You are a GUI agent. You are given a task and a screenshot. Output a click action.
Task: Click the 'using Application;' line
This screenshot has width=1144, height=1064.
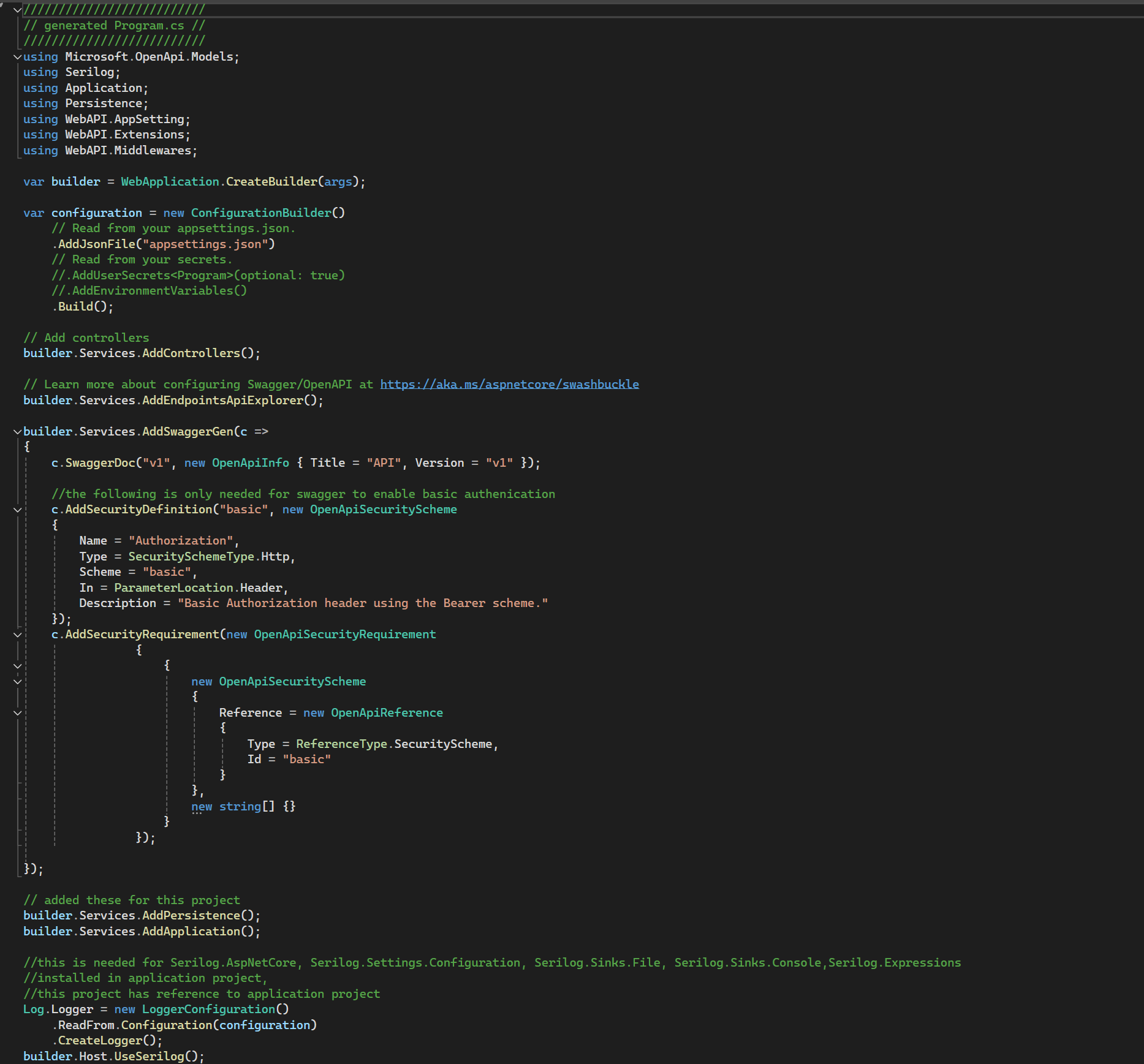pos(86,88)
